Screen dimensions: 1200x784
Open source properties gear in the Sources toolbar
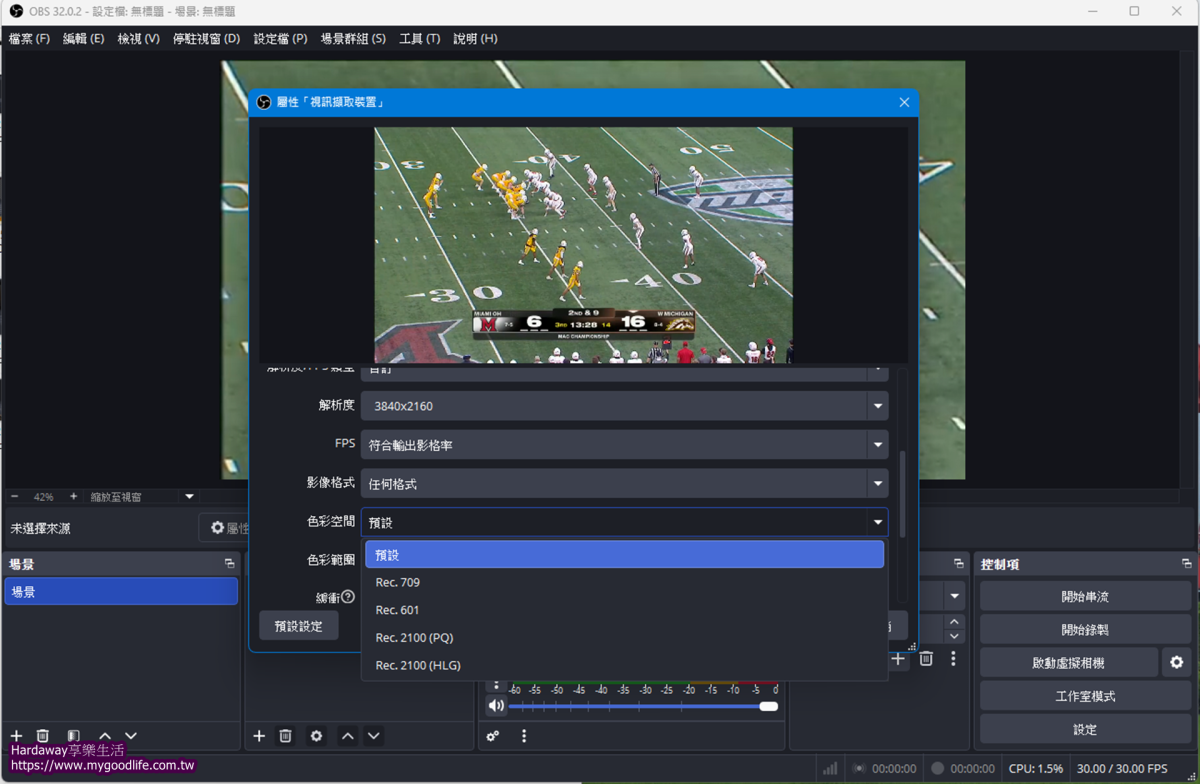point(316,736)
